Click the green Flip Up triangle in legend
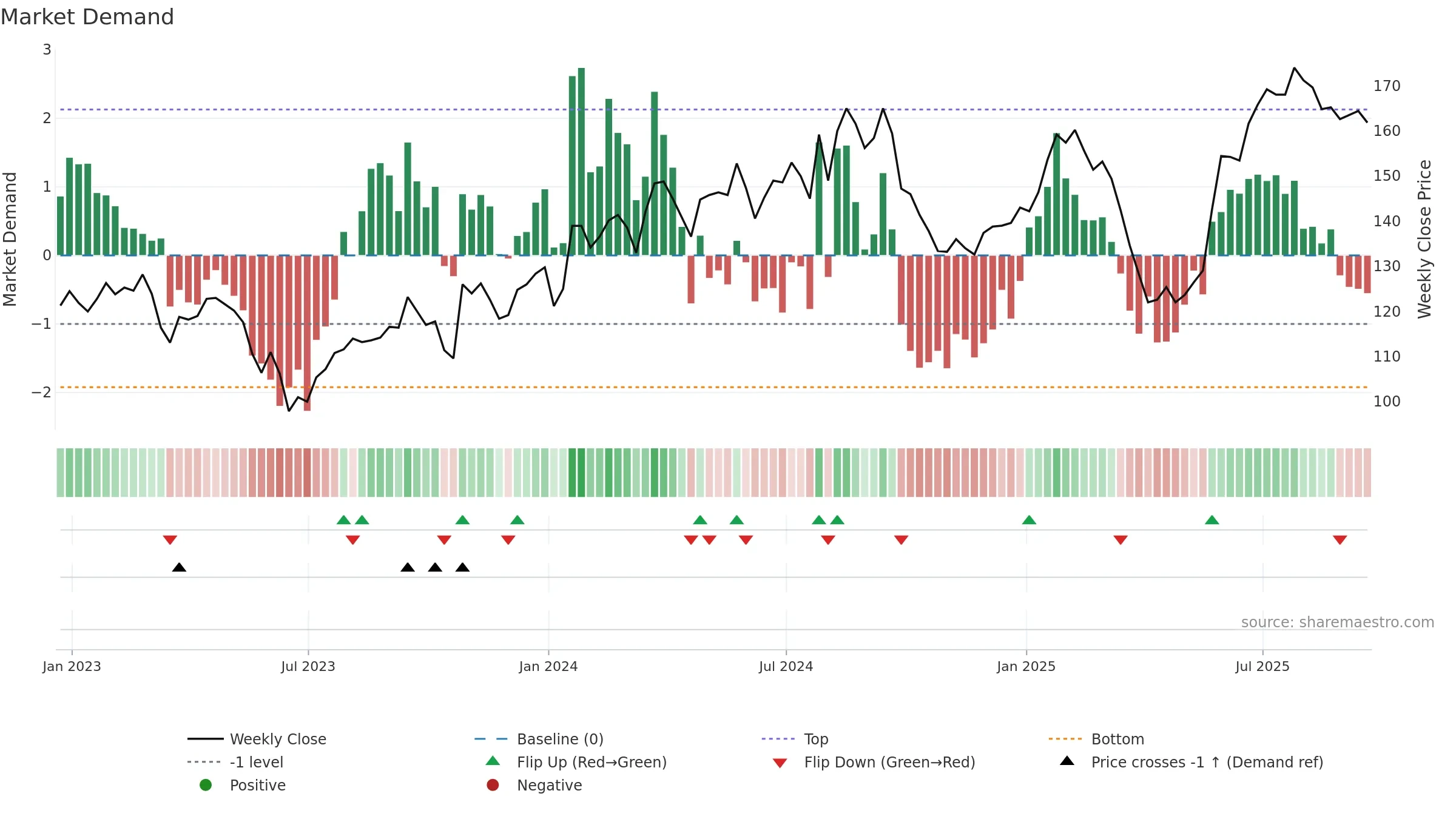The height and width of the screenshot is (819, 1456). point(493,761)
